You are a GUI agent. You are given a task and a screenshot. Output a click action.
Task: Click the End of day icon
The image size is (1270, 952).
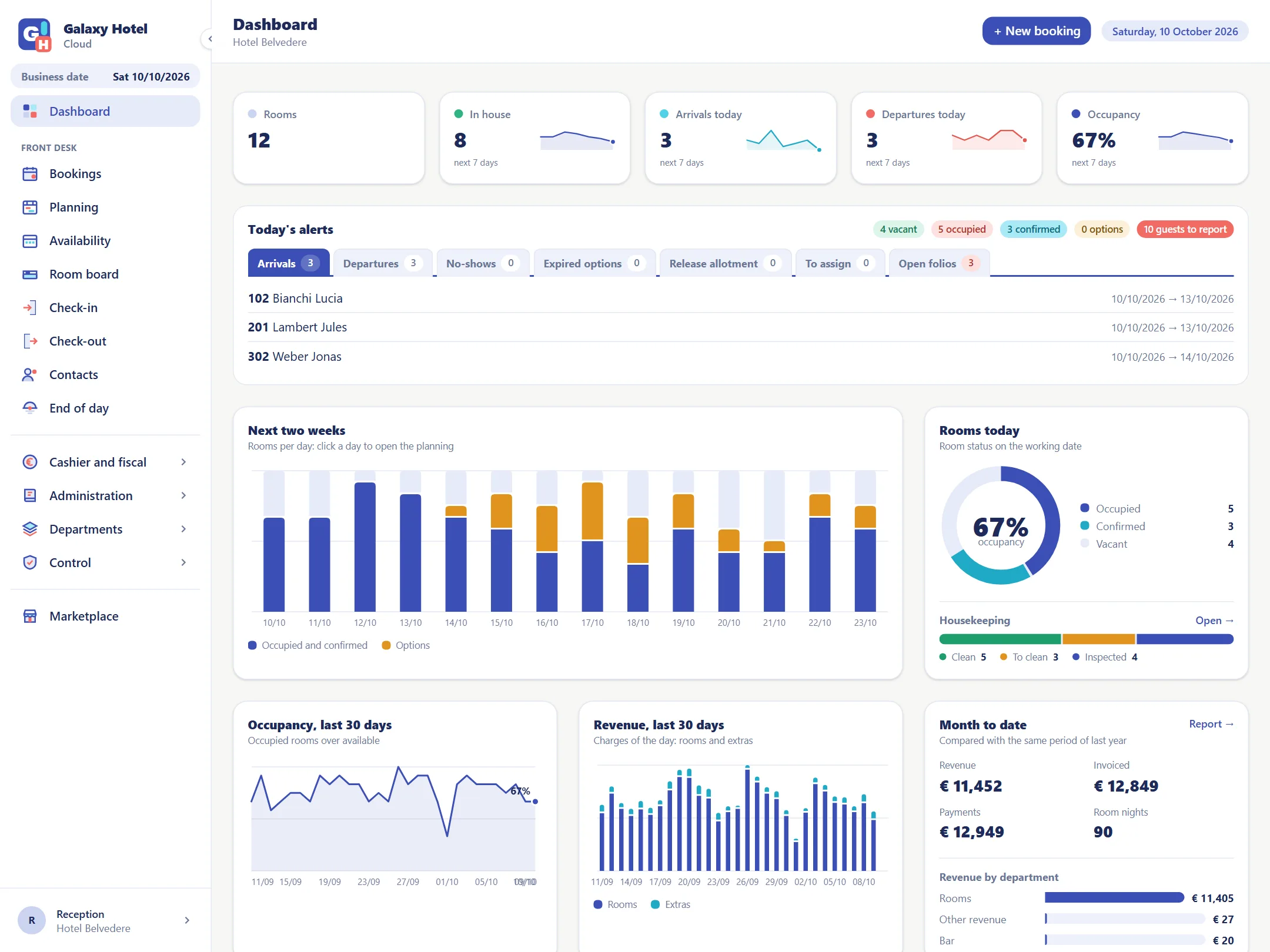(30, 408)
